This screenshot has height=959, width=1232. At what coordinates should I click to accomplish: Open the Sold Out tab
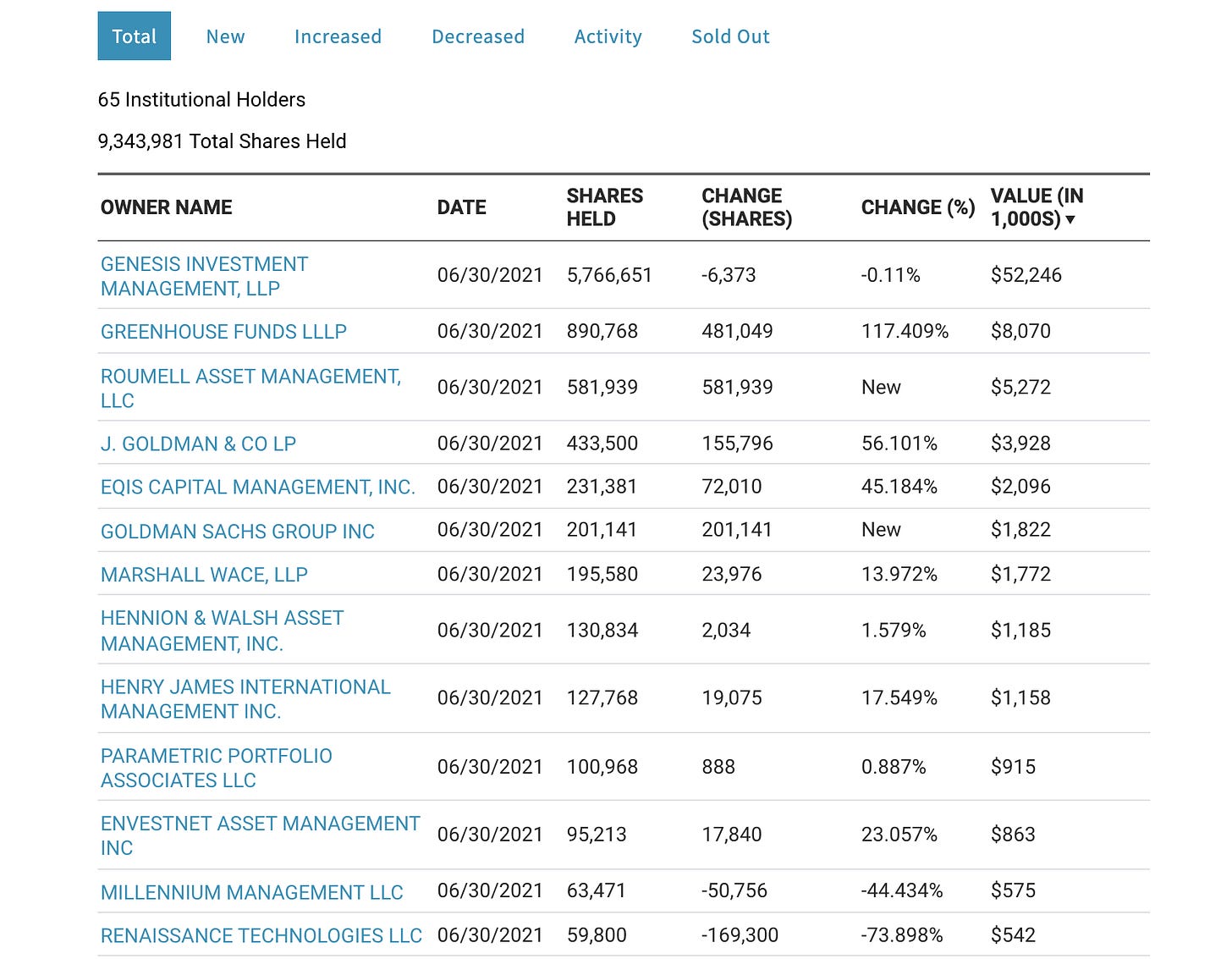[730, 36]
